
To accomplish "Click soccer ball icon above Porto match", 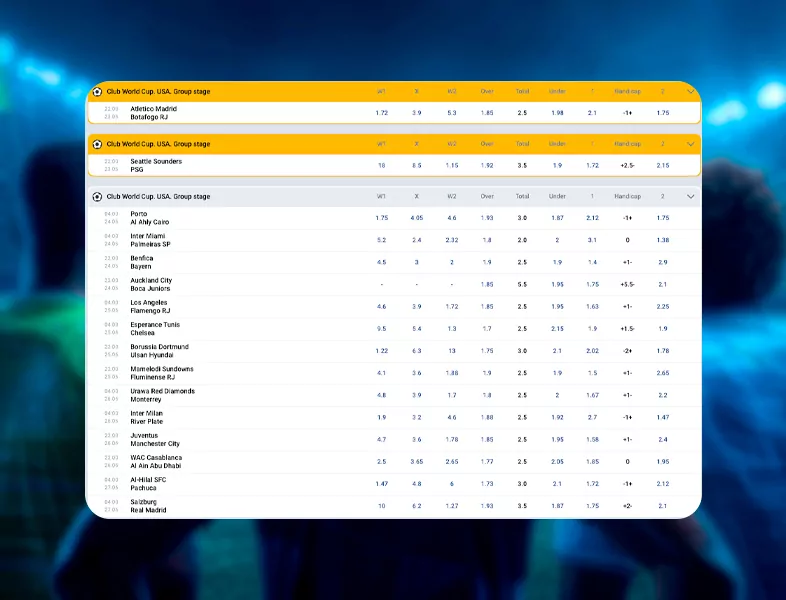I will click(97, 196).
